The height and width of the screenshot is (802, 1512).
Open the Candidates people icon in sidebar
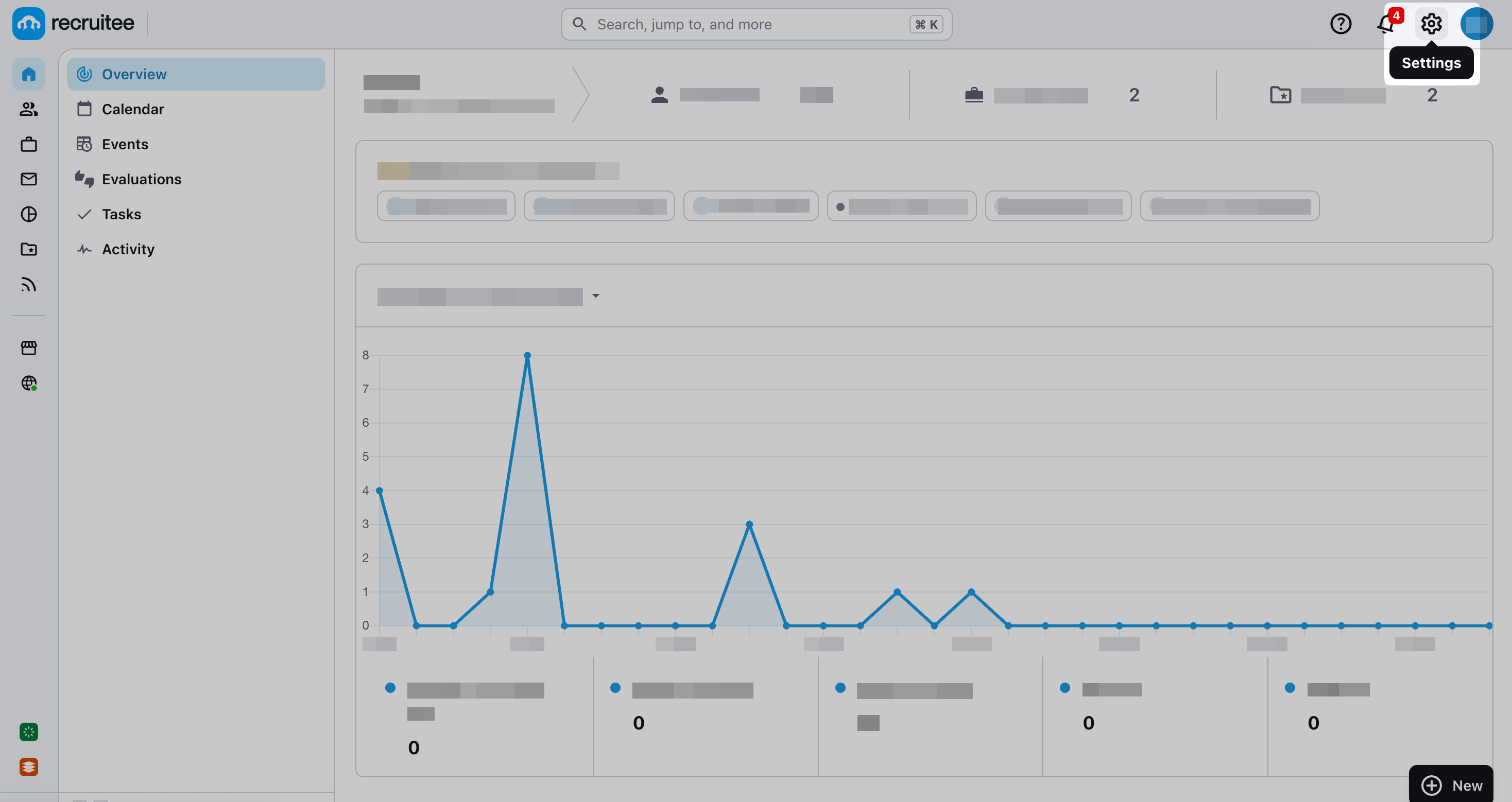click(x=29, y=109)
